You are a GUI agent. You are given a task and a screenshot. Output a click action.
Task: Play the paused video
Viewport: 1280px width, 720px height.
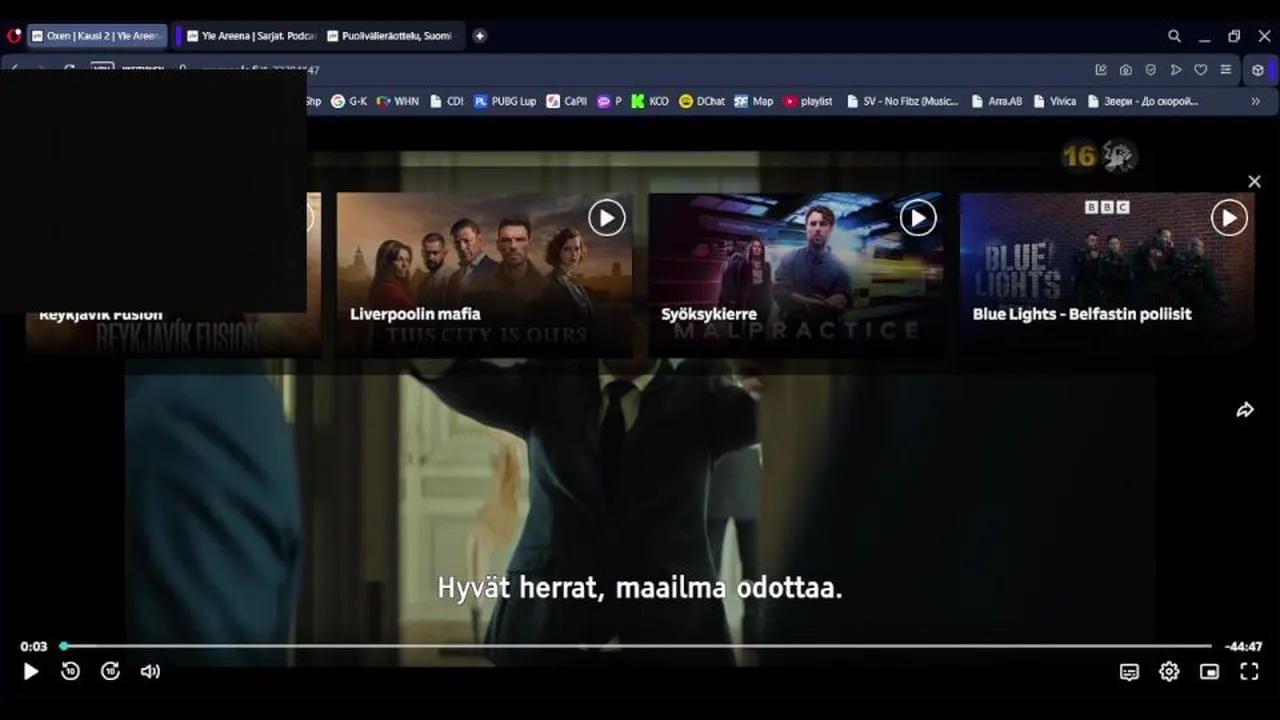[31, 672]
